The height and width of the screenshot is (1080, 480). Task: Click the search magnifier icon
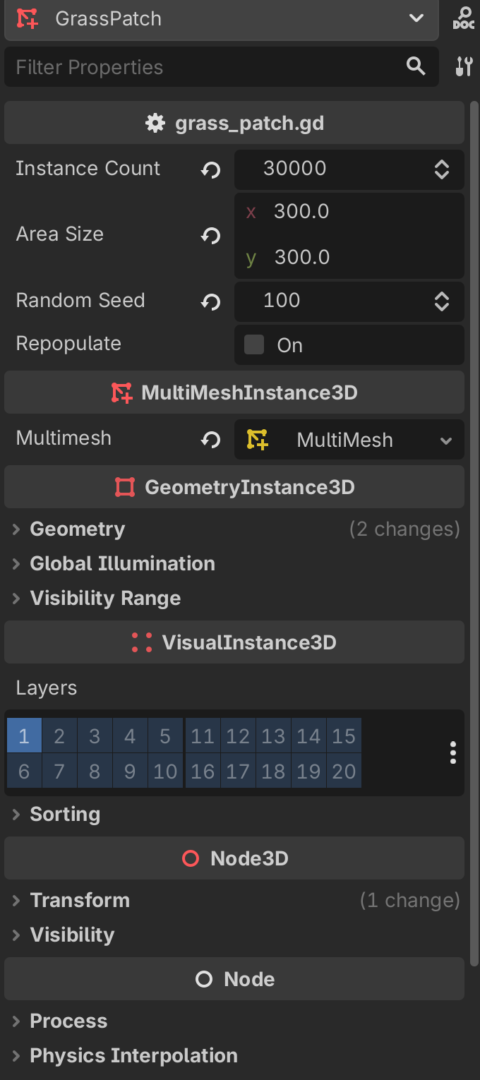415,66
